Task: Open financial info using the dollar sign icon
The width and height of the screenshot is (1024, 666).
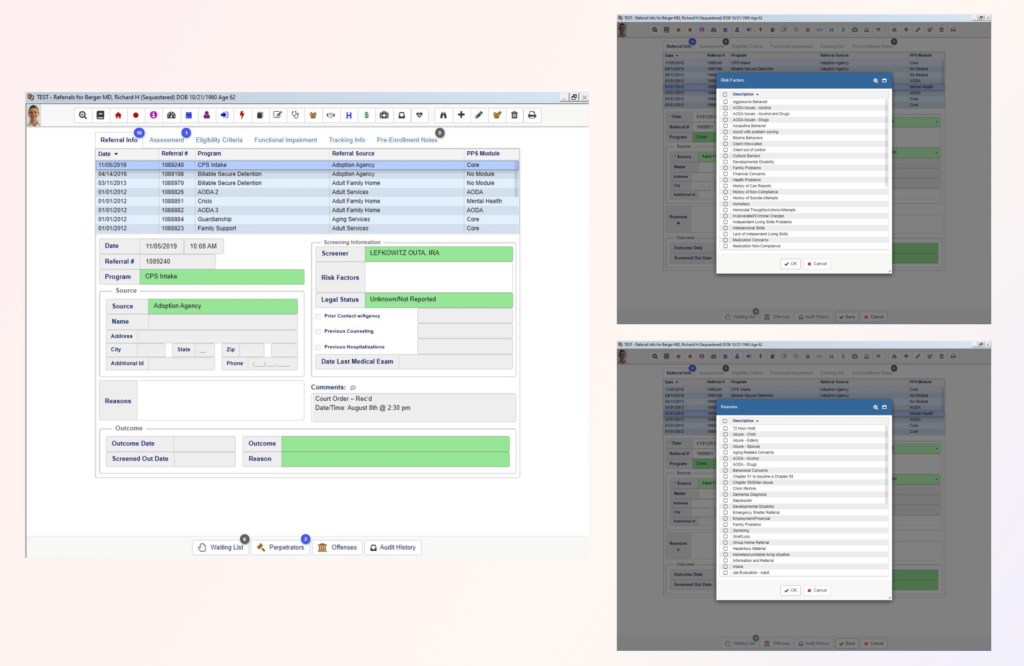Action: [x=367, y=114]
